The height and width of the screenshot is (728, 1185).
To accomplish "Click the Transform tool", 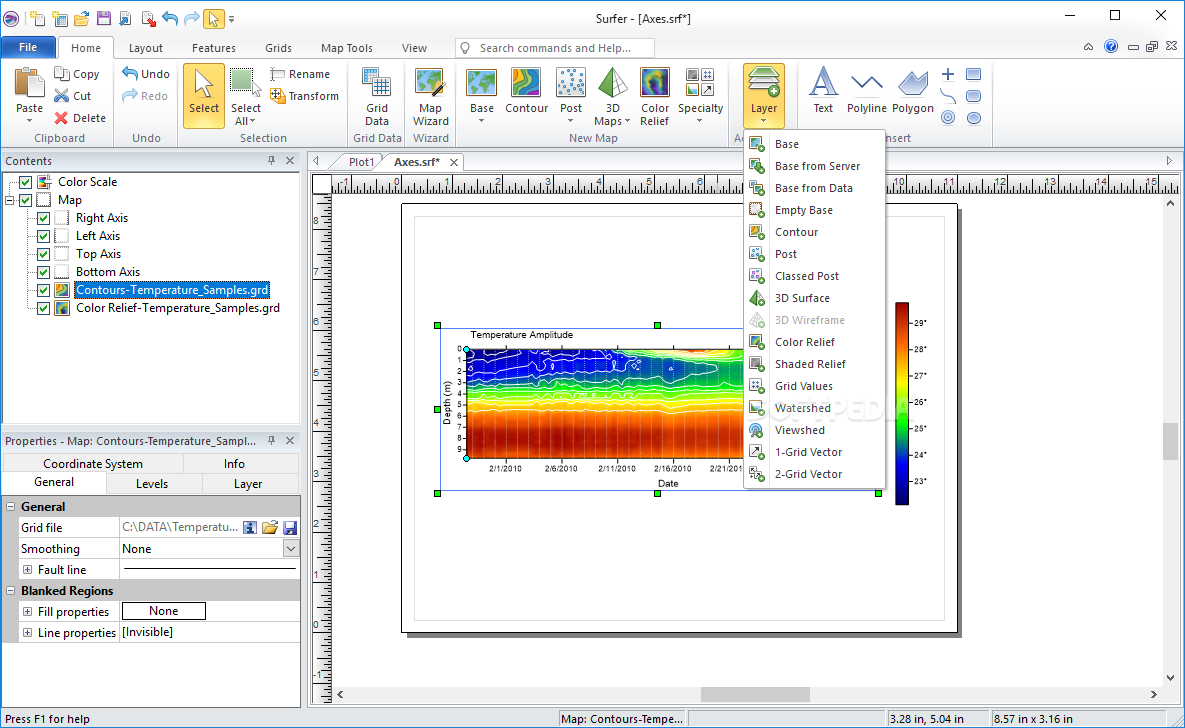I will (x=305, y=96).
